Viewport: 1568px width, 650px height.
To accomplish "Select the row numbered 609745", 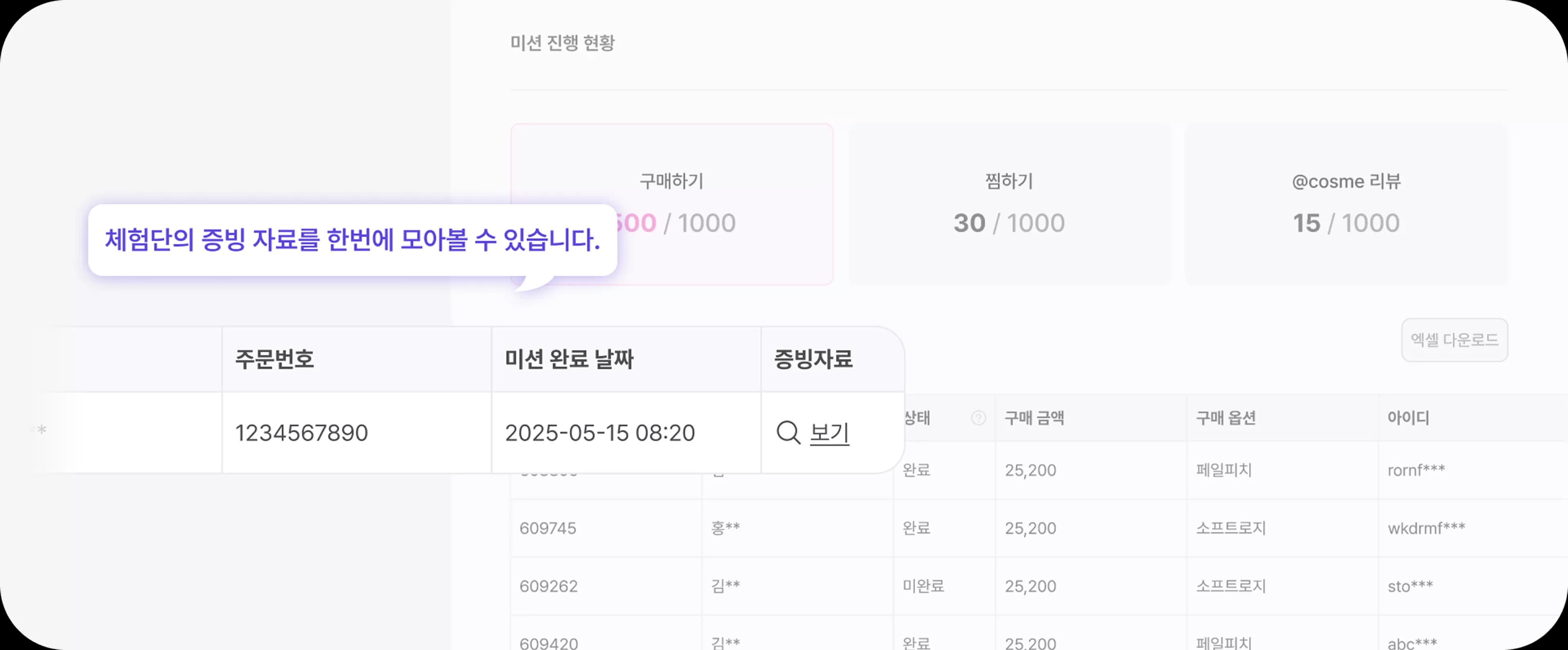I will 548,528.
